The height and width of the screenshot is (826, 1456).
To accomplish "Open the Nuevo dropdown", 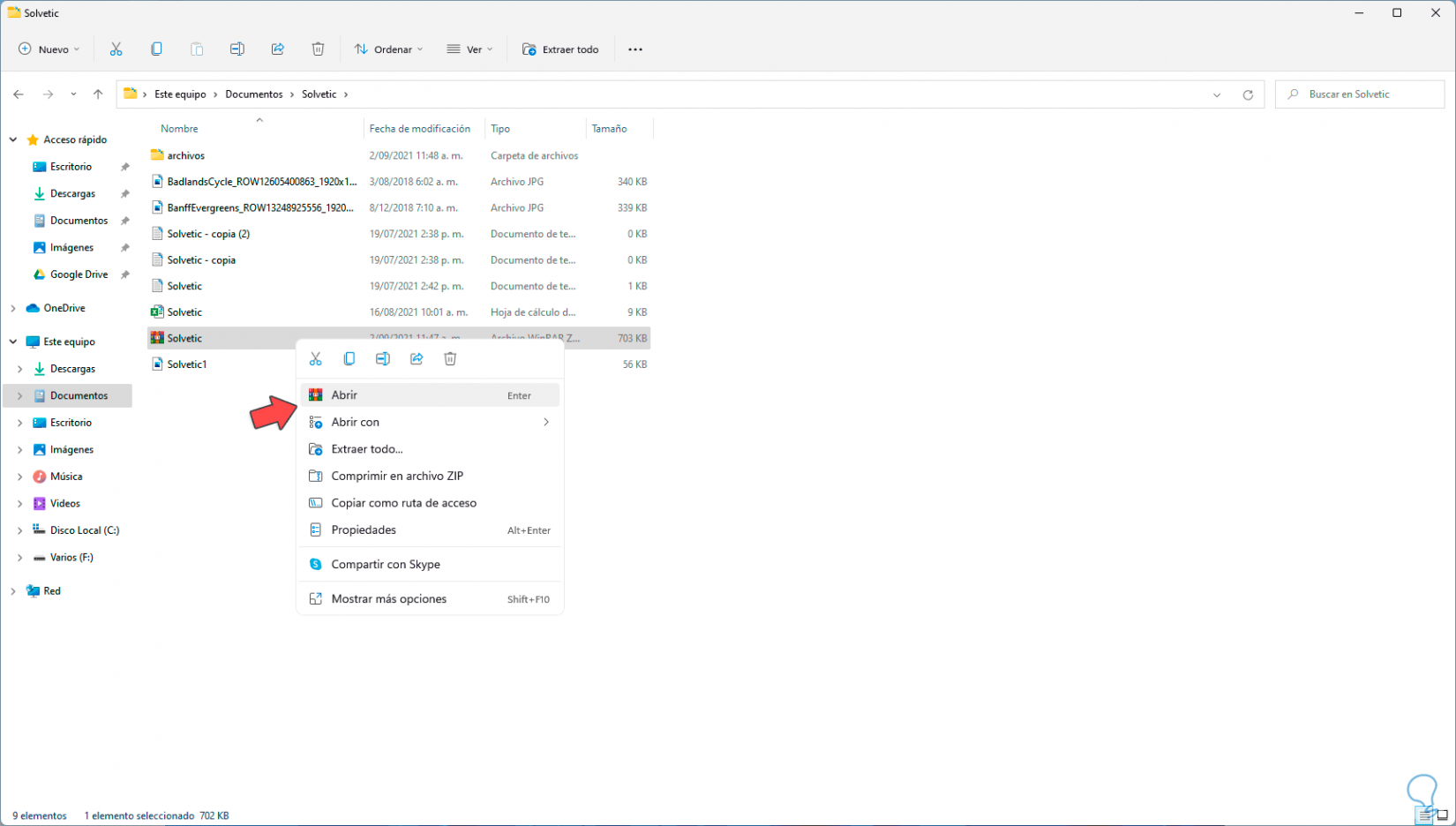I will pyautogui.click(x=49, y=49).
